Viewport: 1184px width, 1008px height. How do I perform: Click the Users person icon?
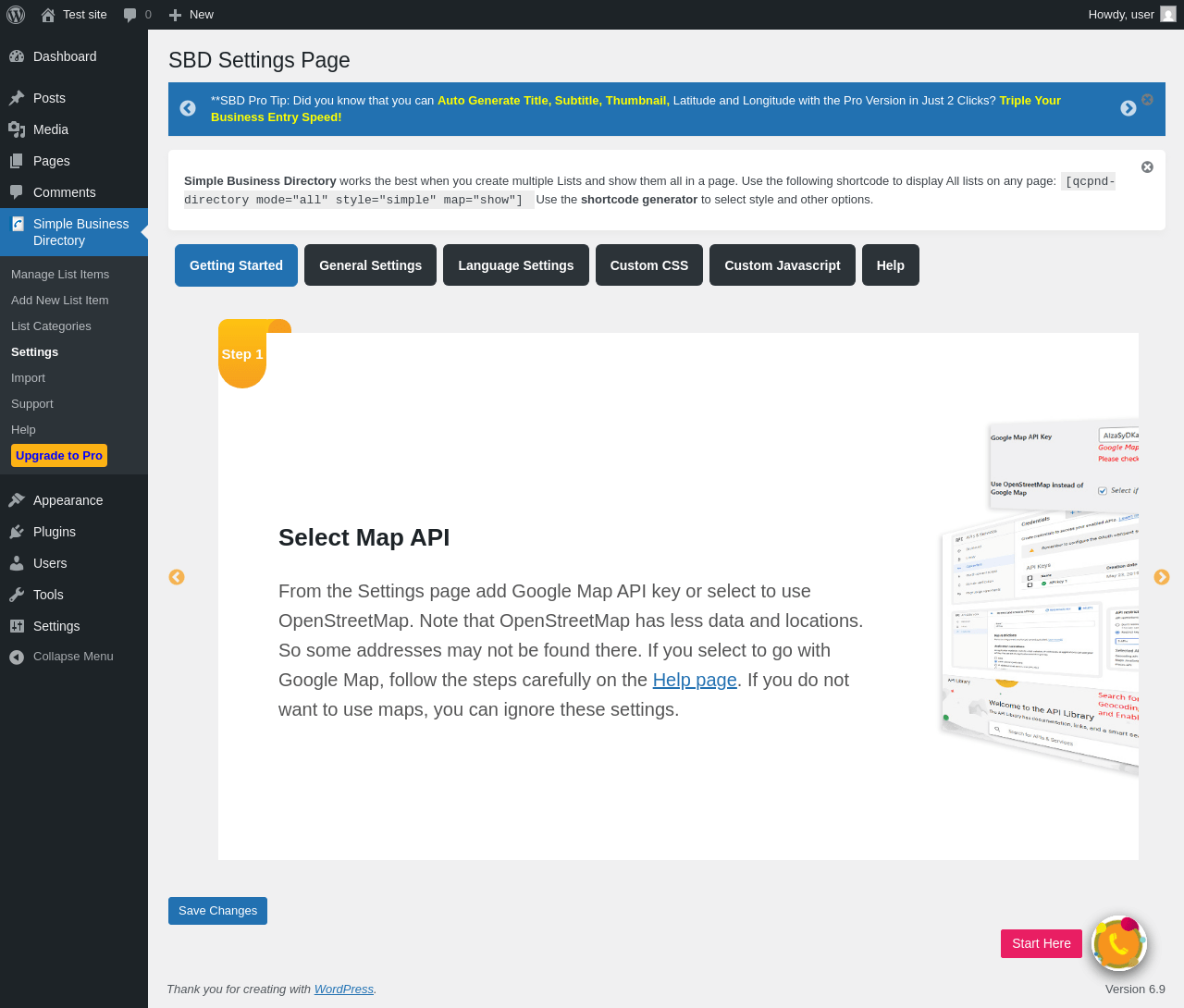[x=17, y=563]
